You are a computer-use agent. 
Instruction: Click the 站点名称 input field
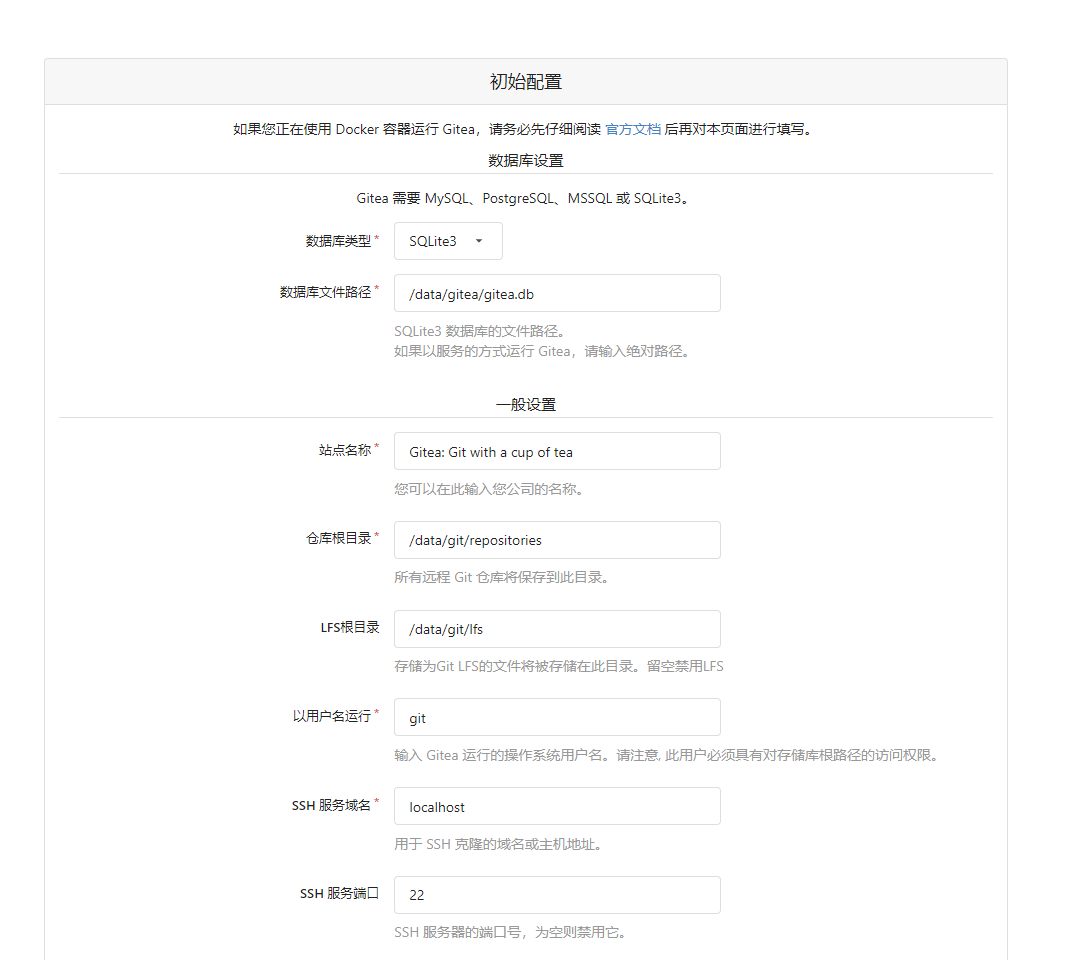(557, 452)
